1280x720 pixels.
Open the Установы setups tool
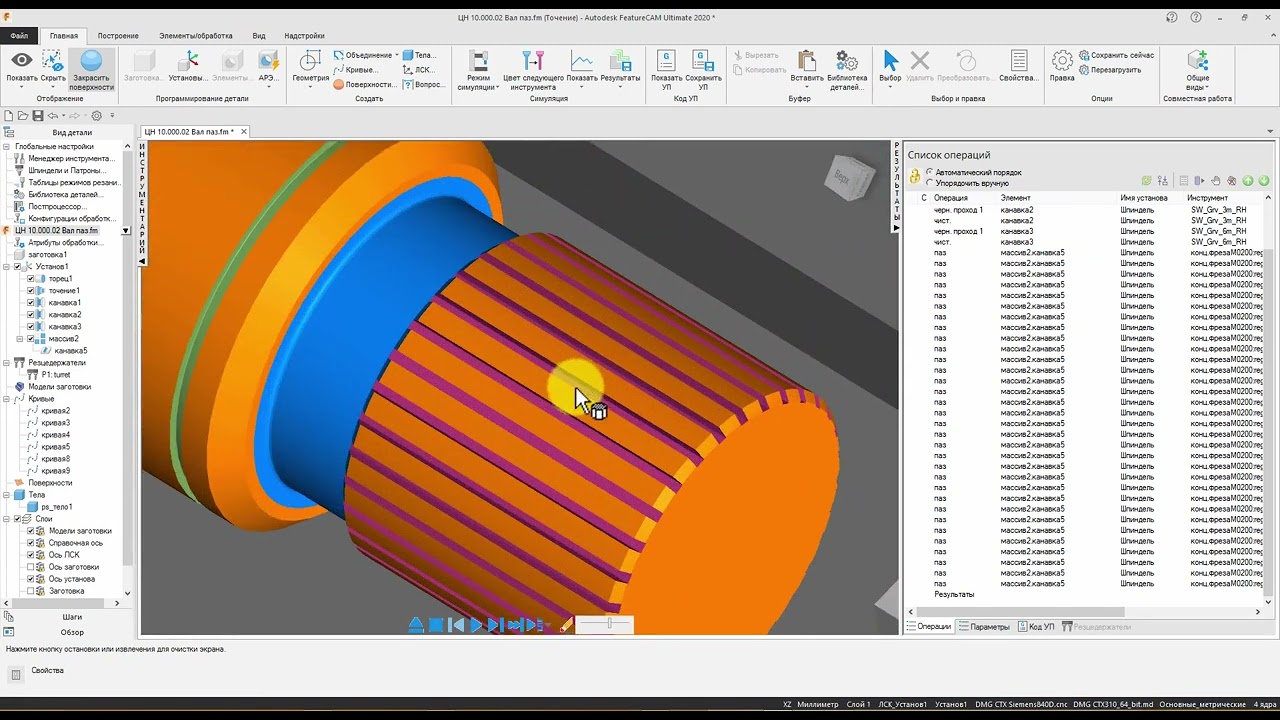coord(187,66)
